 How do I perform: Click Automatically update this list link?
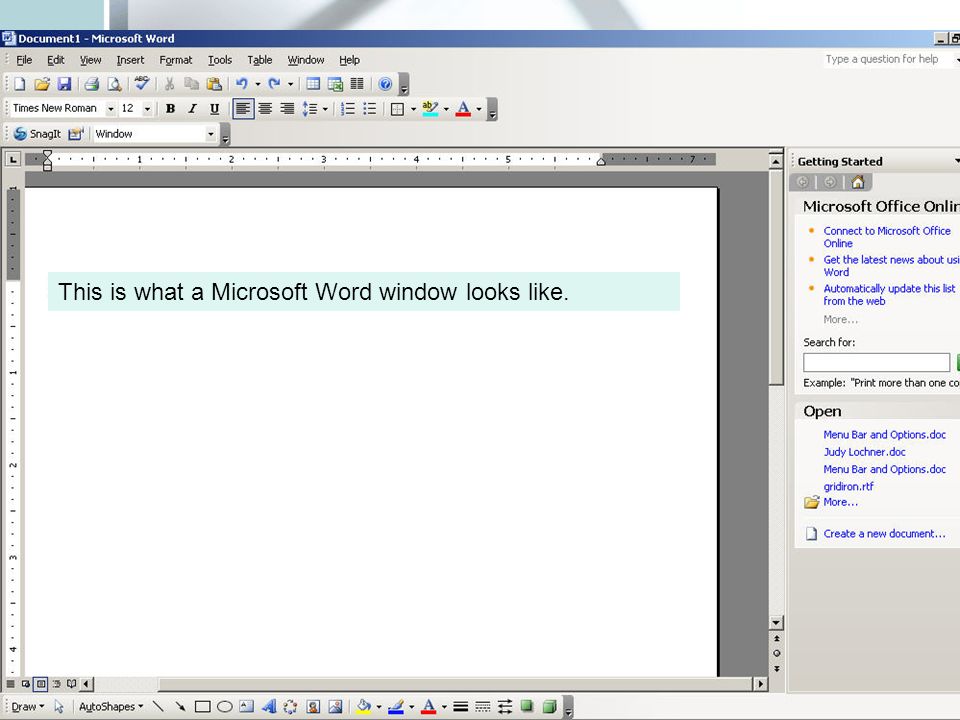pyautogui.click(x=889, y=294)
